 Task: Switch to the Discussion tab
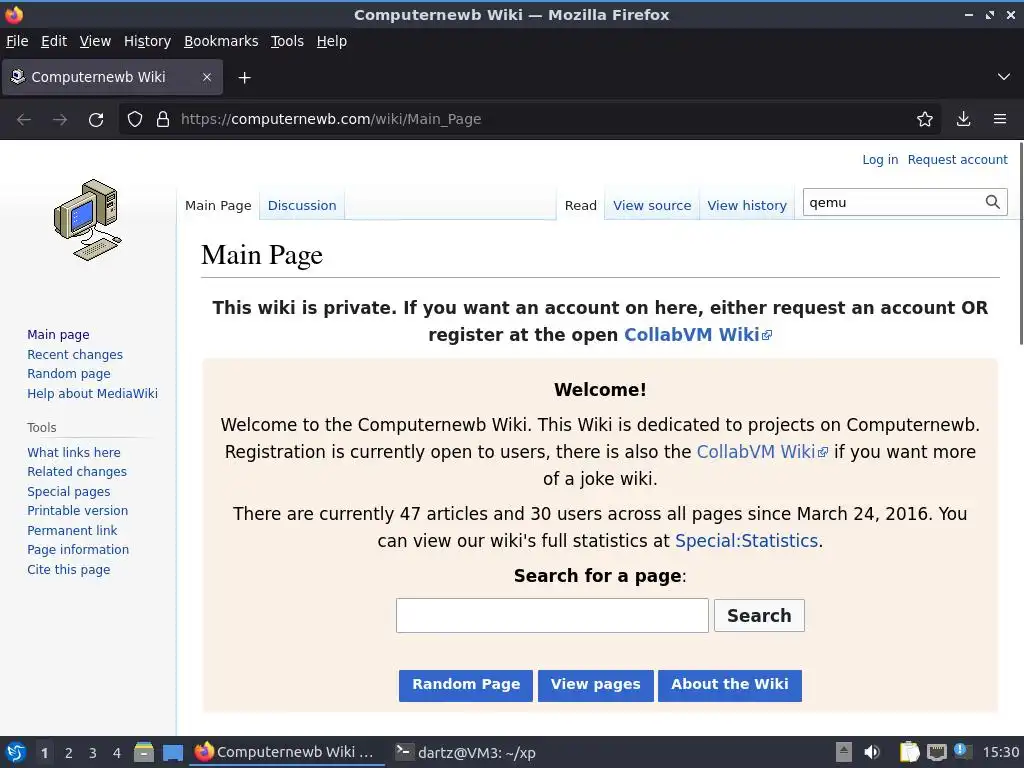302,205
